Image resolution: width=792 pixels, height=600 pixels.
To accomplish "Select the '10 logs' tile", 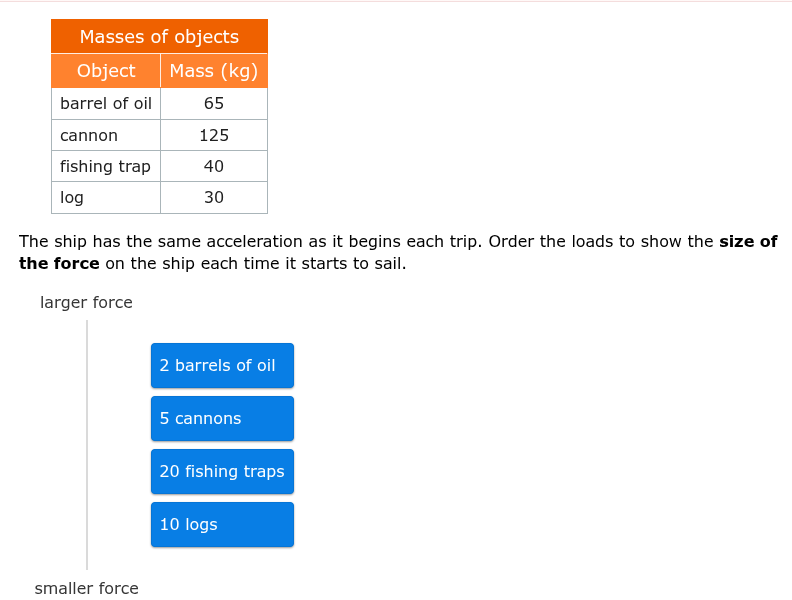I will 222,525.
